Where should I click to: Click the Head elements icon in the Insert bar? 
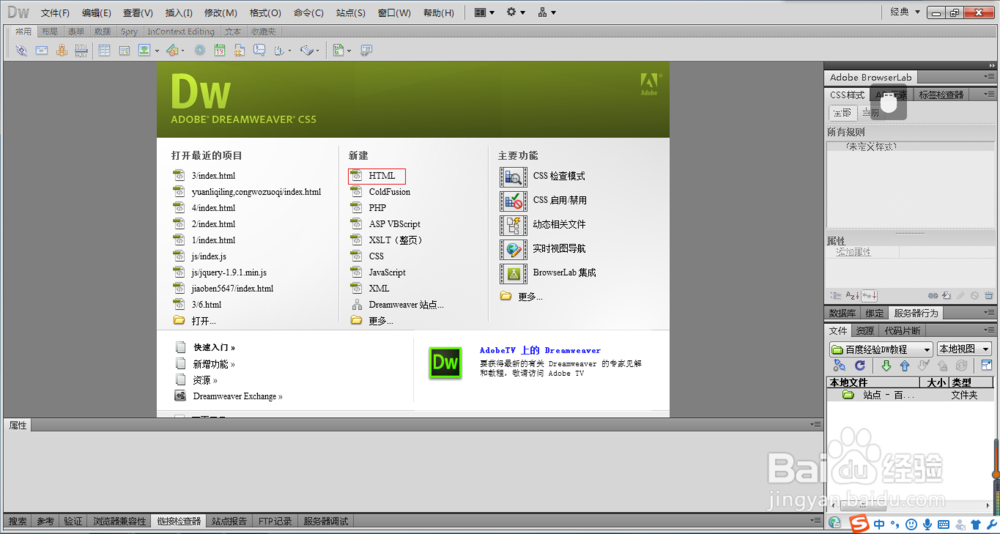coord(279,50)
